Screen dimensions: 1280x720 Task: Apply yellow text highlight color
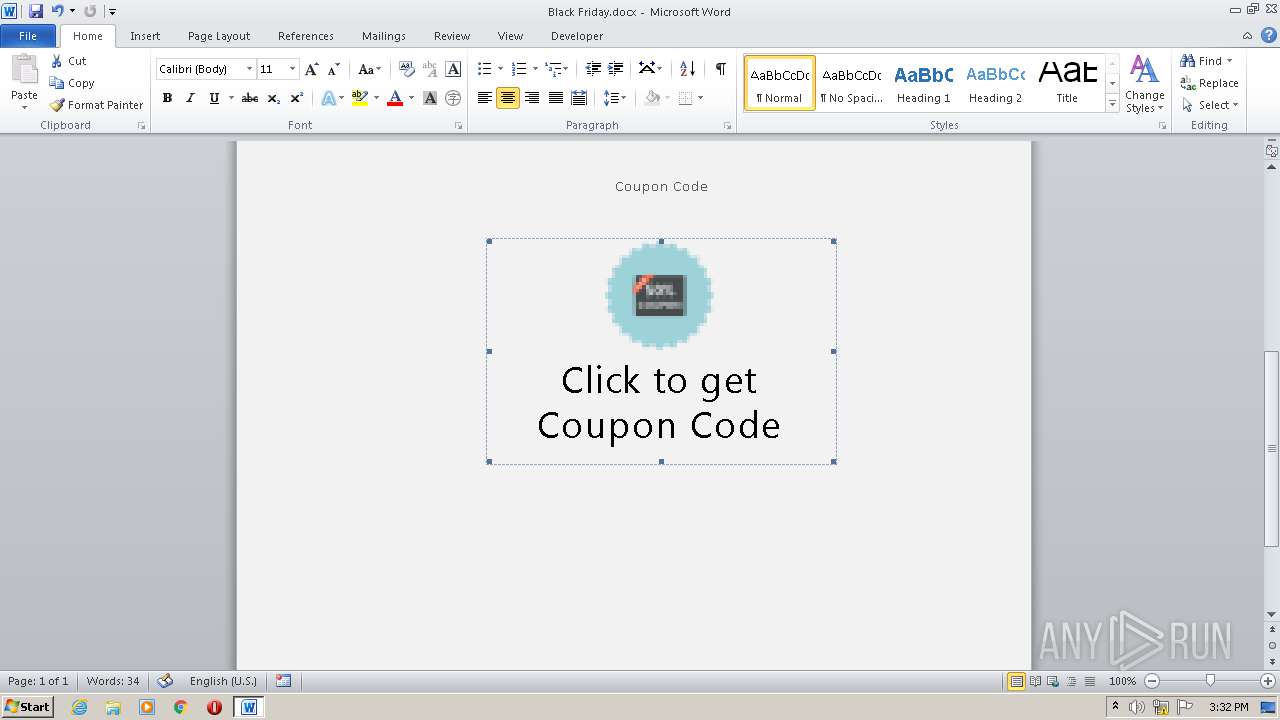360,98
